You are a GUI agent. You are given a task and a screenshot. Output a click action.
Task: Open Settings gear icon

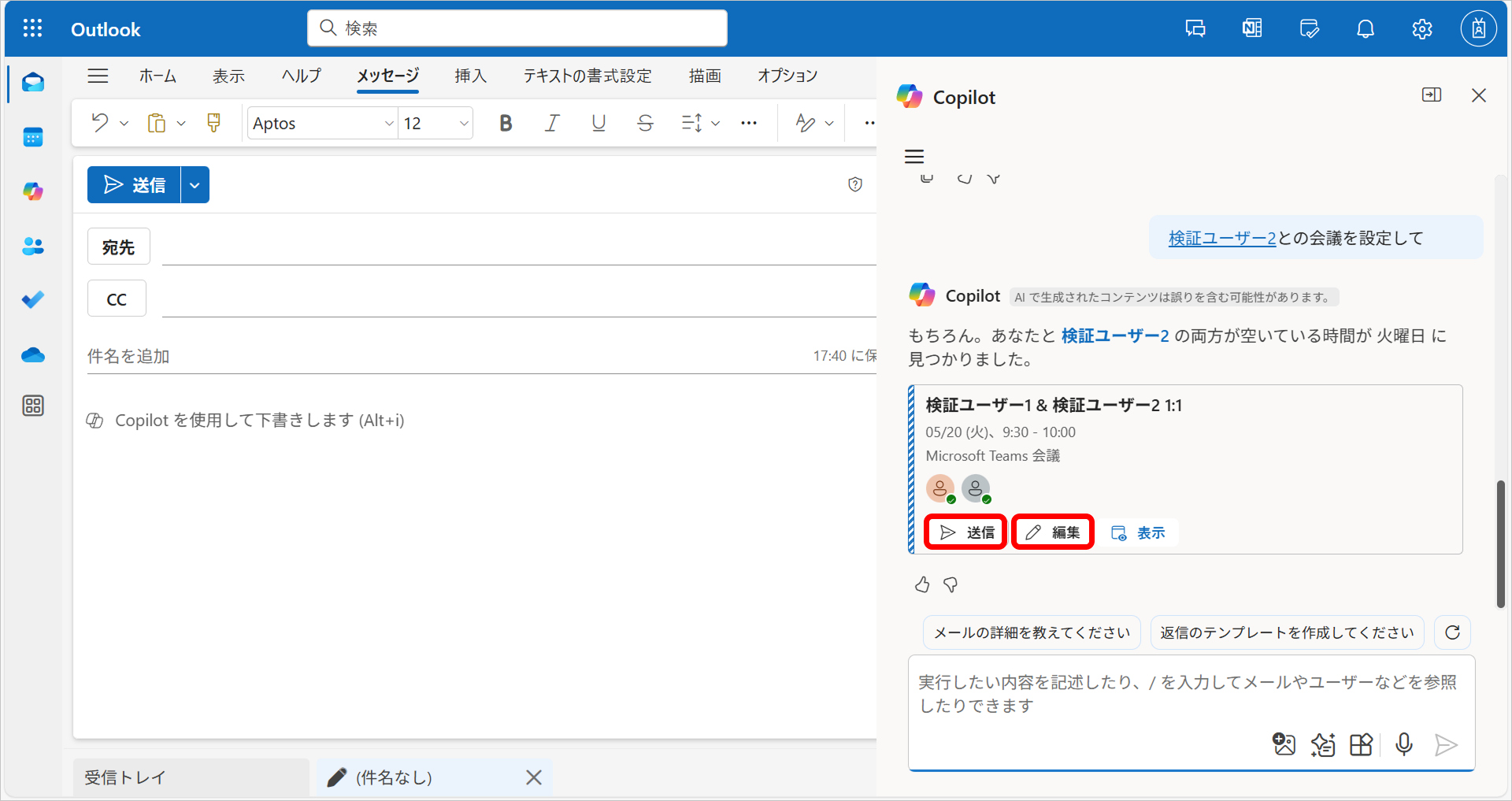click(x=1422, y=29)
